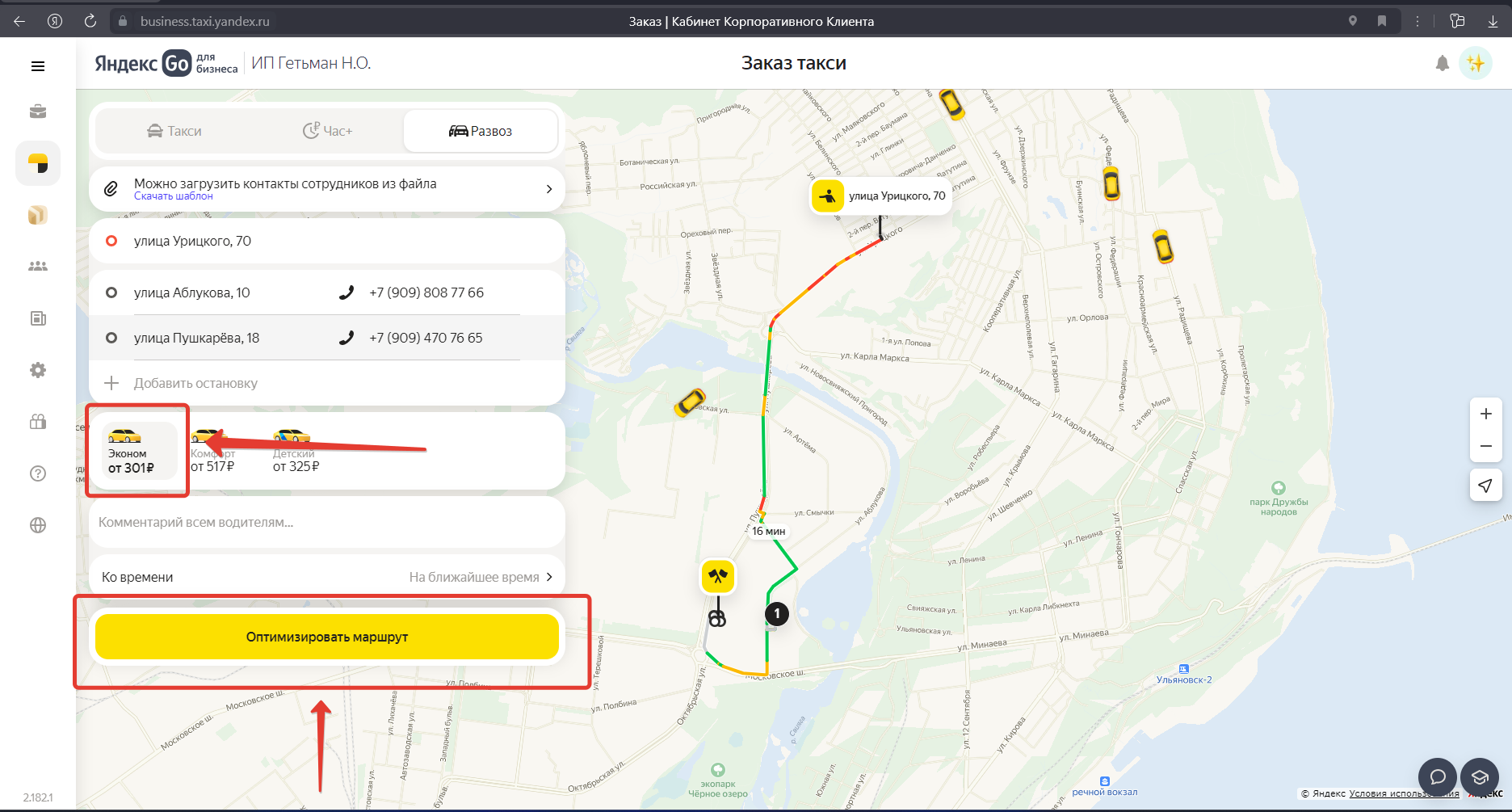Viewport: 1512px width, 812px height.
Task: Switch to the Такси tab
Action: coord(174,131)
